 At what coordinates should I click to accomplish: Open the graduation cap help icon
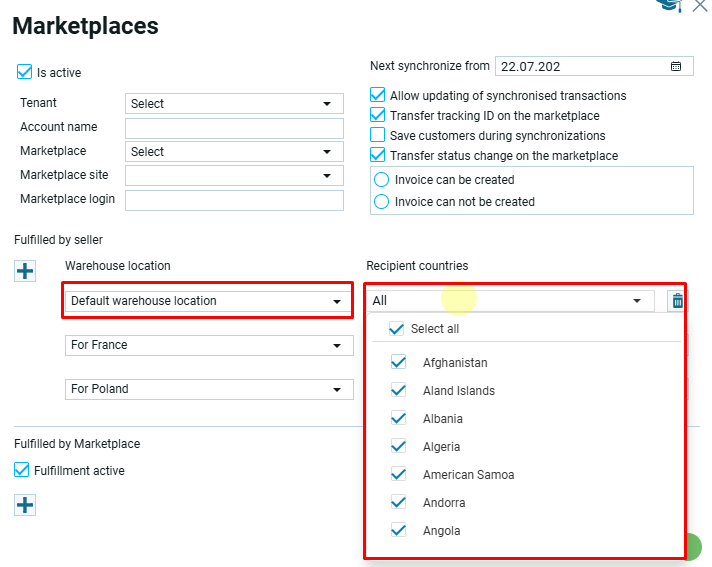pyautogui.click(x=668, y=5)
